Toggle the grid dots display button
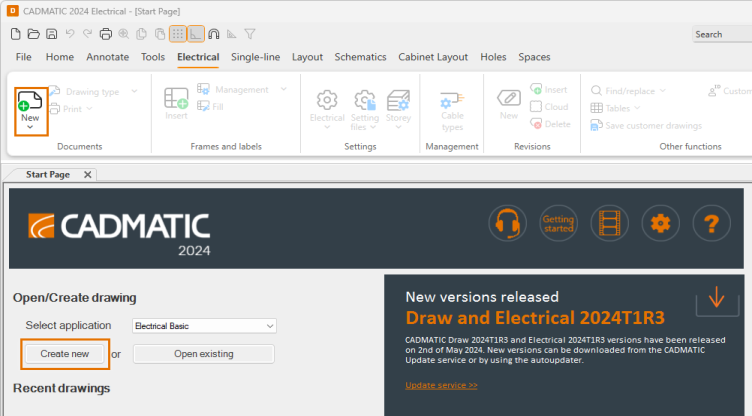Image resolution: width=752 pixels, height=416 pixels. 177,34
